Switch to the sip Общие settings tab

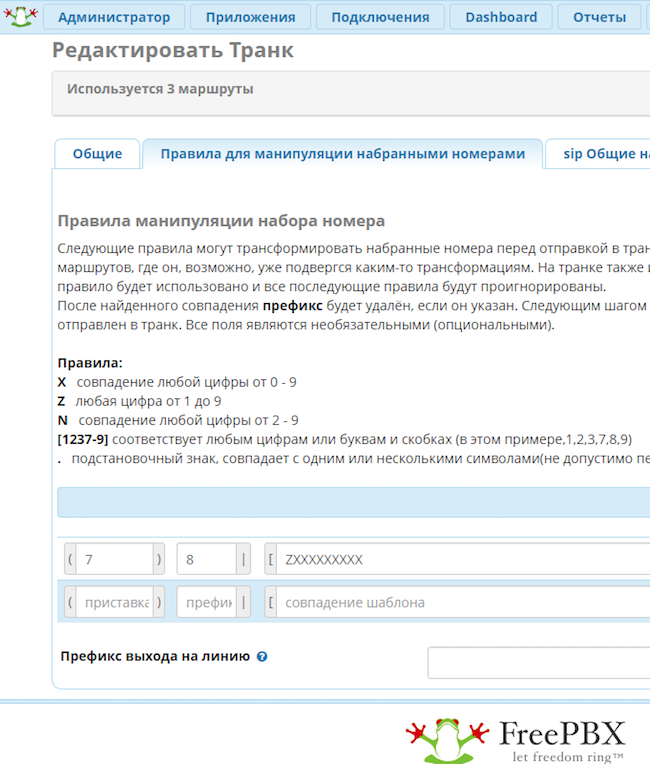pyautogui.click(x=603, y=154)
